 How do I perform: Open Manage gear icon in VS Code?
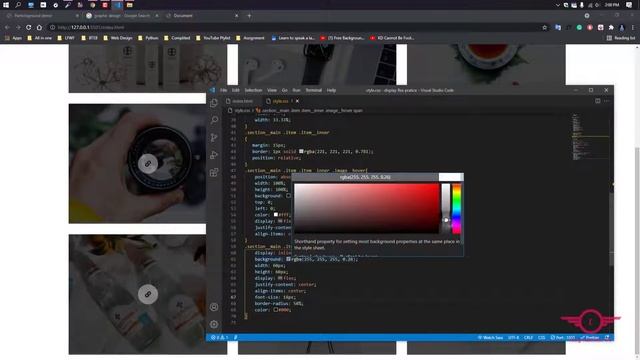click(x=214, y=324)
